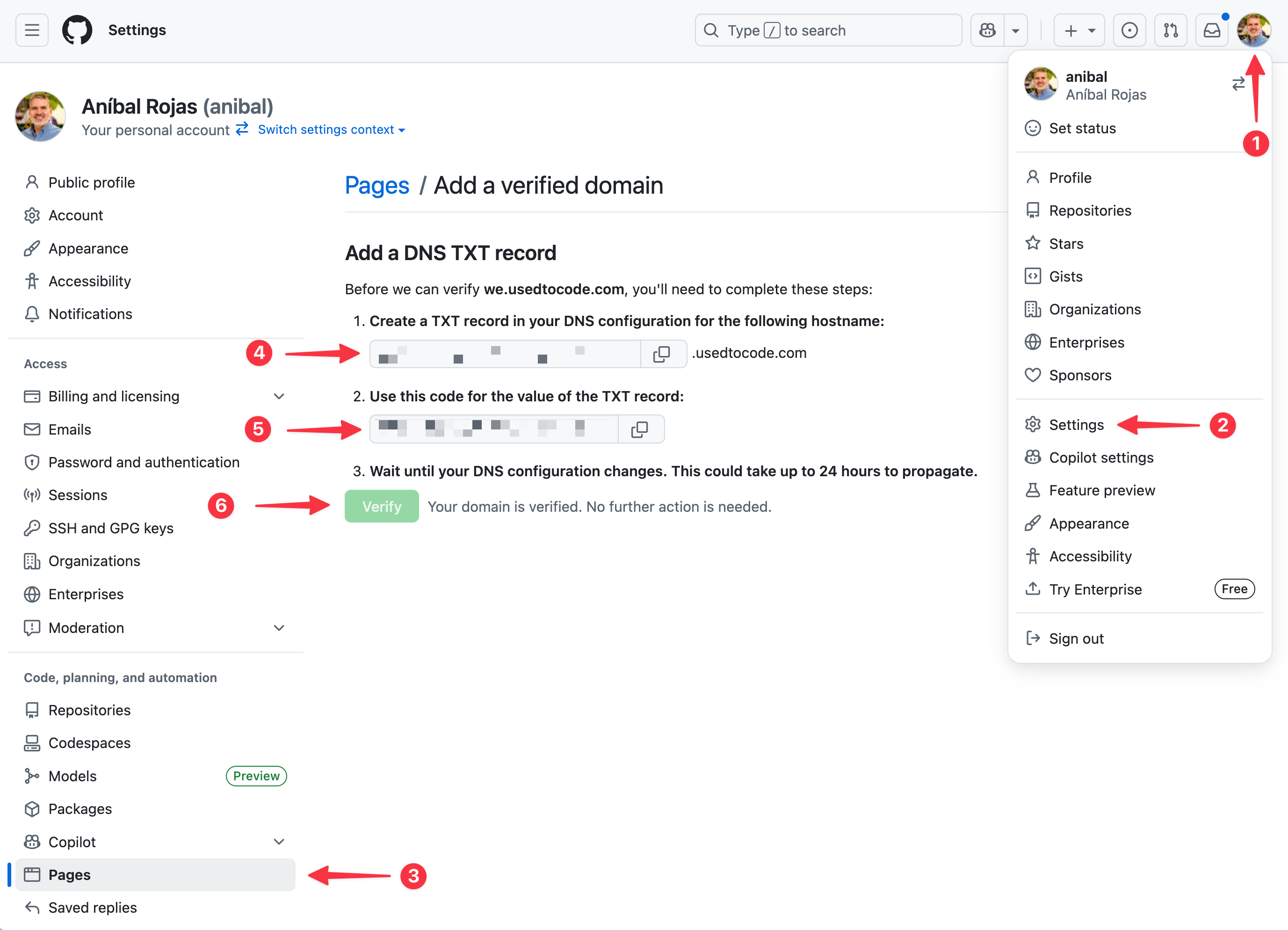
Task: Click the account switcher arrows icon
Action: click(1238, 84)
